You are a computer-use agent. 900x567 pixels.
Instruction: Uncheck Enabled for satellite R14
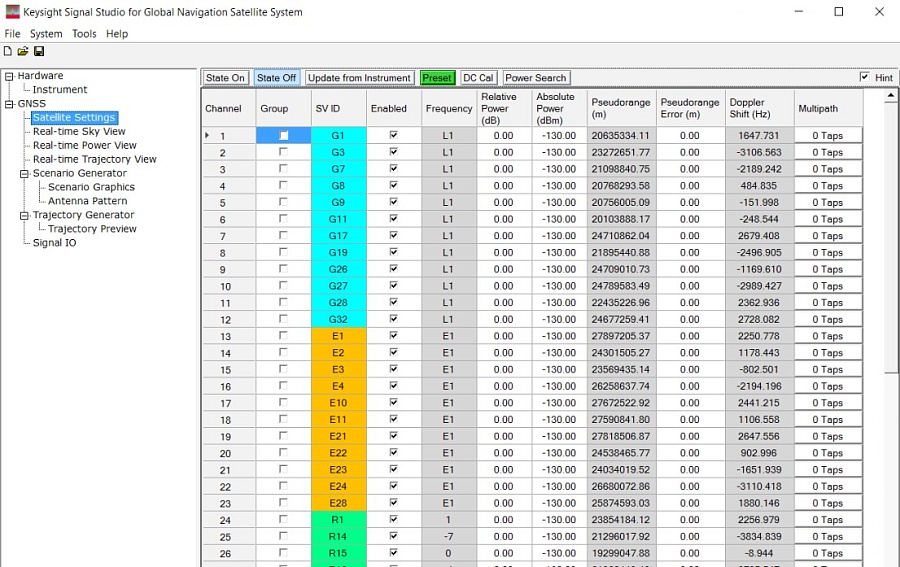tap(393, 537)
